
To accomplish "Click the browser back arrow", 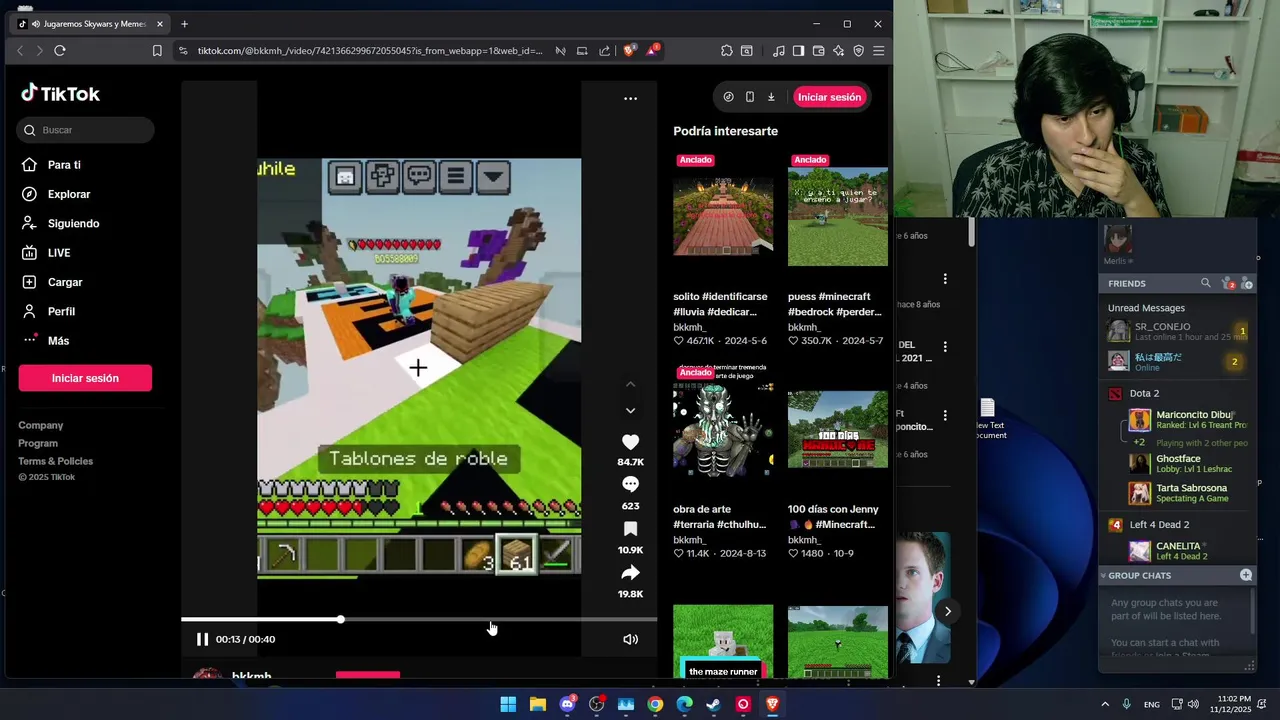I will coord(20,51).
